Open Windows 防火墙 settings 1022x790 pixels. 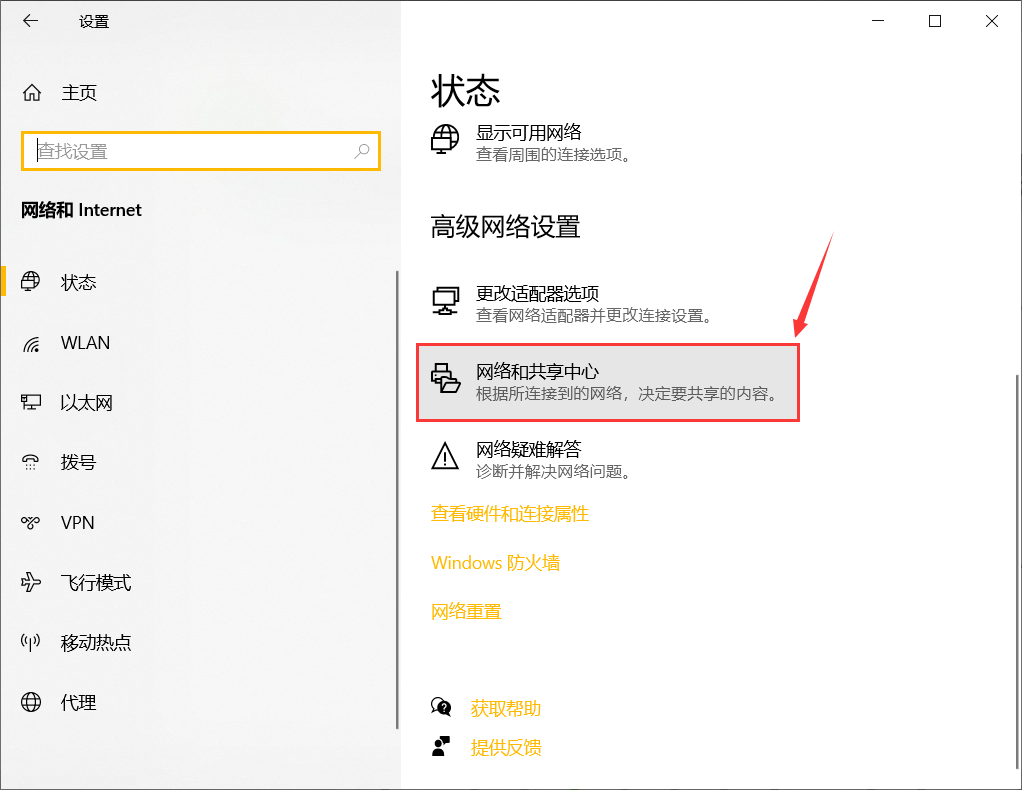point(495,562)
